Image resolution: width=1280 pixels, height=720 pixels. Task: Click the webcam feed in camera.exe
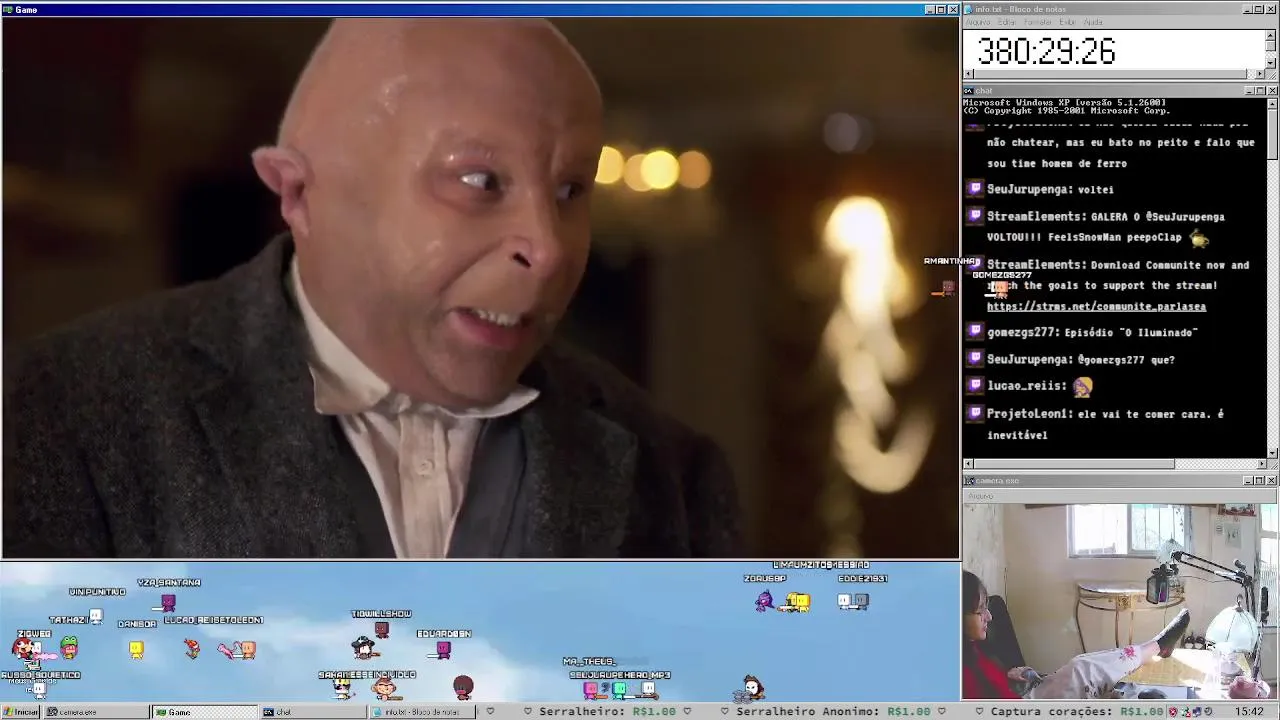1120,601
